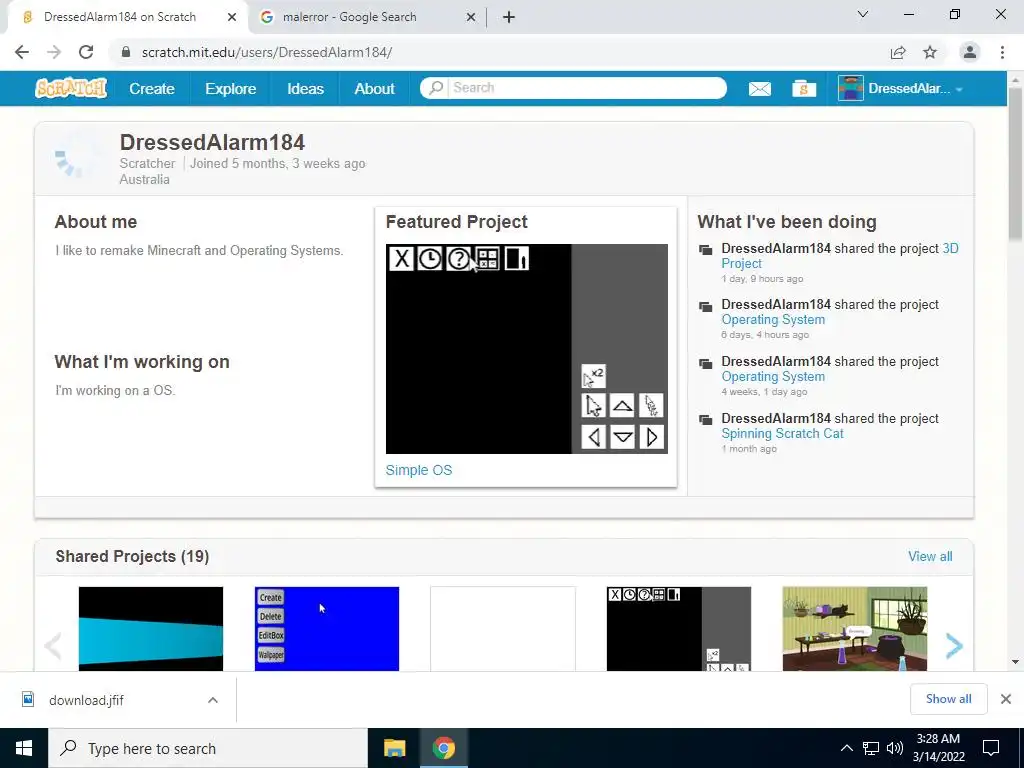1024x768 pixels.
Task: Click the Scratch logo in navbar
Action: 71,88
